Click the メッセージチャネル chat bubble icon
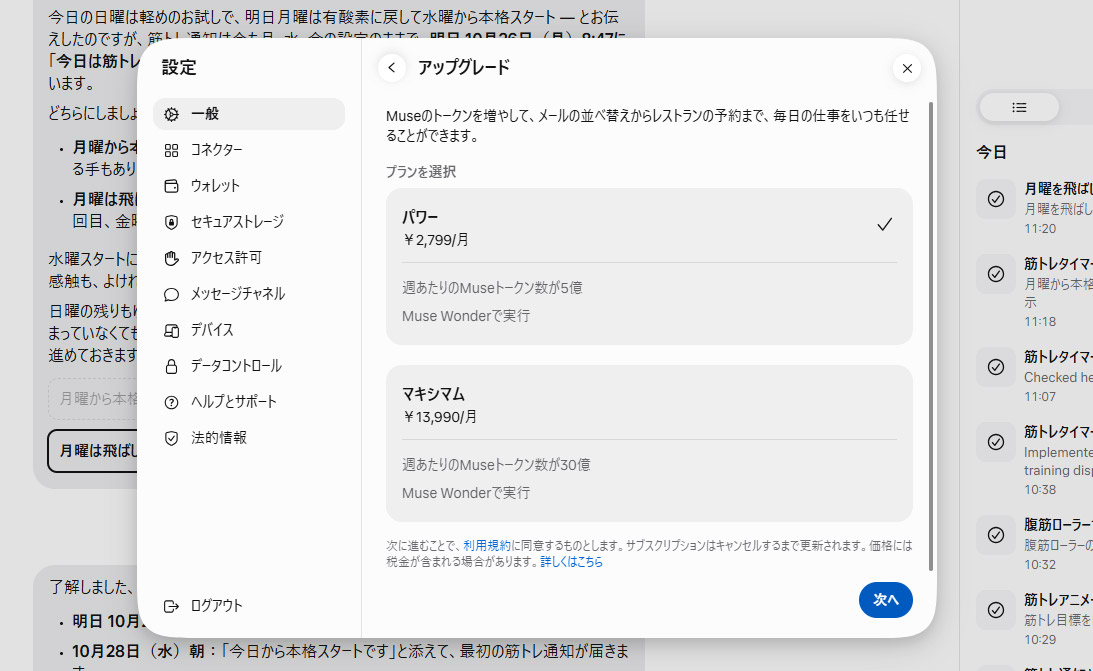Image resolution: width=1093 pixels, height=671 pixels. pos(171,294)
